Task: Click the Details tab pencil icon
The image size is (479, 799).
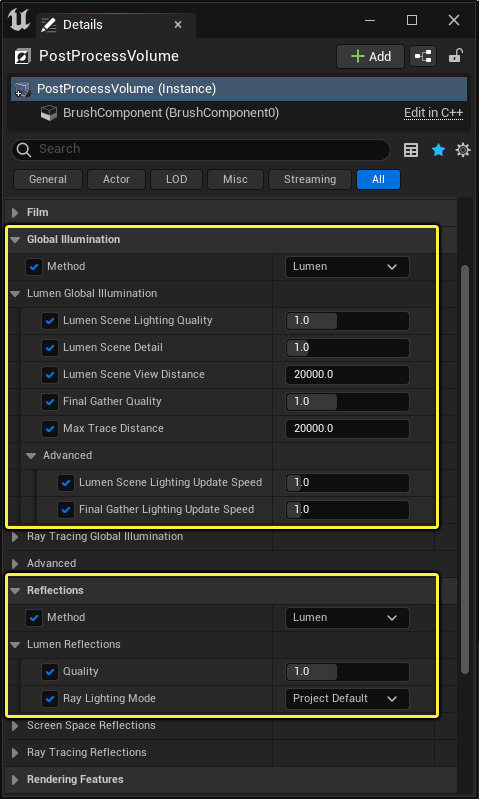Action: click(48, 24)
